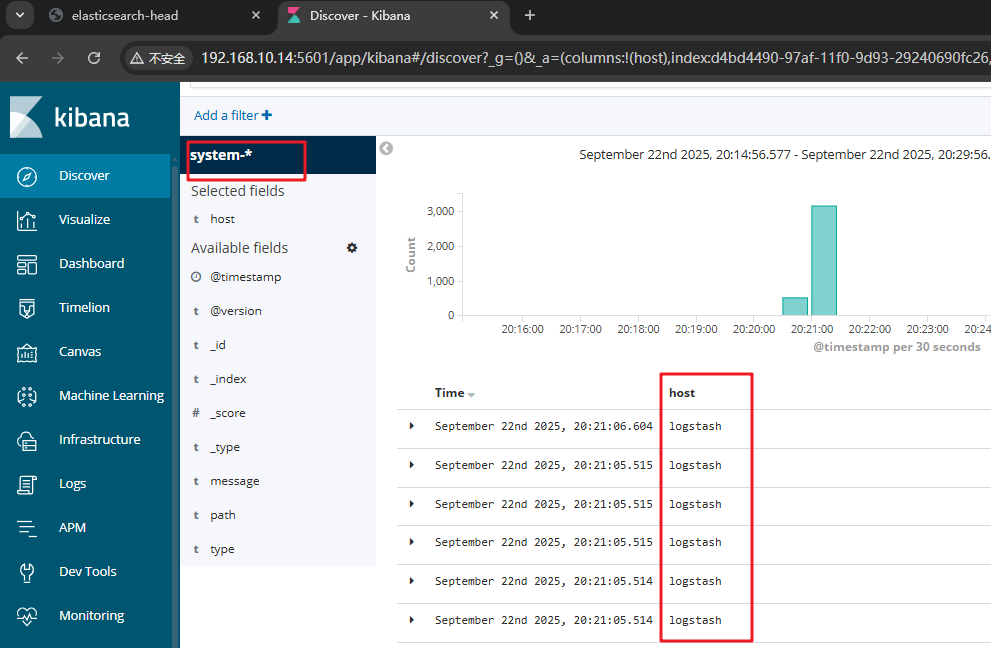This screenshot has height=648, width=991.
Task: Reload the page
Action: tap(94, 58)
